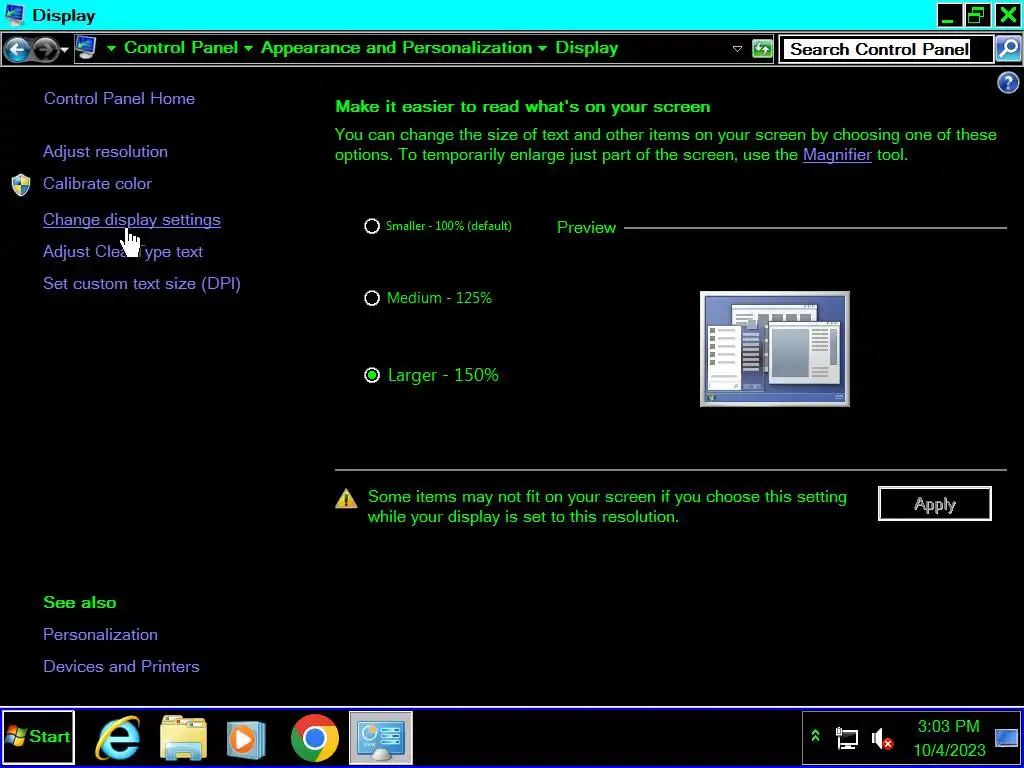Open Change display settings link
This screenshot has width=1024, height=768.
[132, 220]
